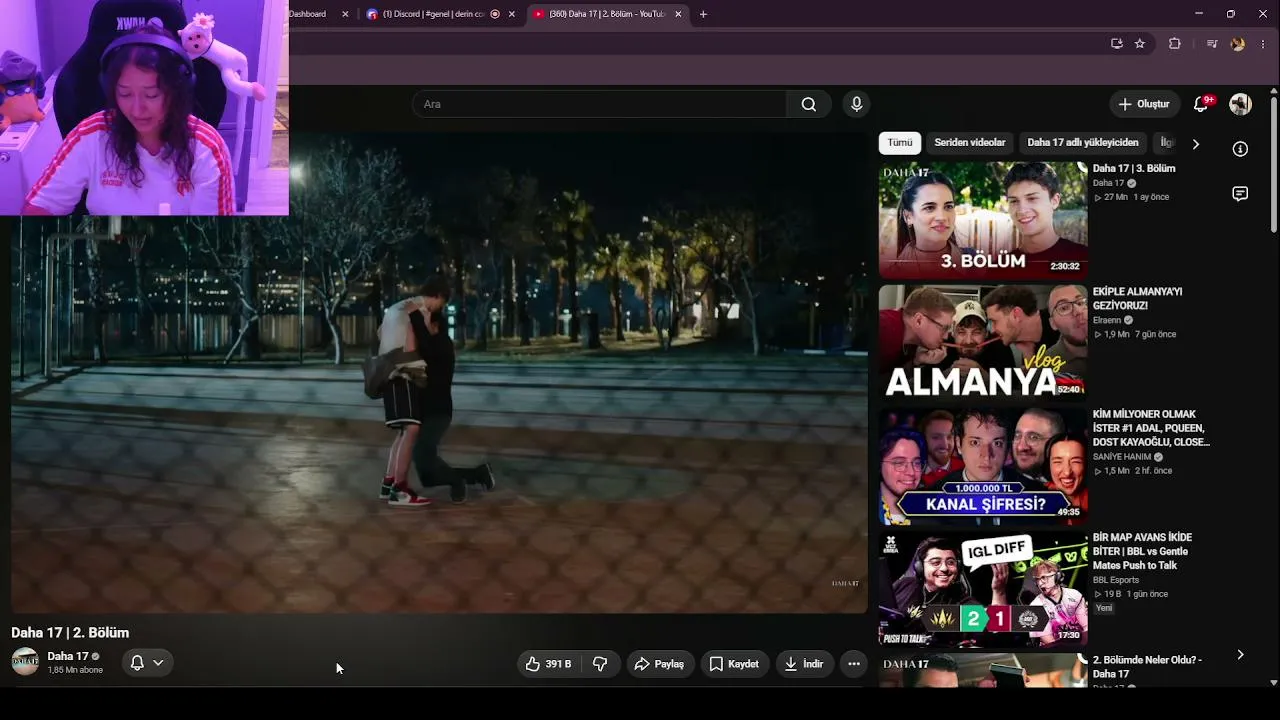Open the YouTube notifications bell
This screenshot has height=720, width=1280.
1202,104
